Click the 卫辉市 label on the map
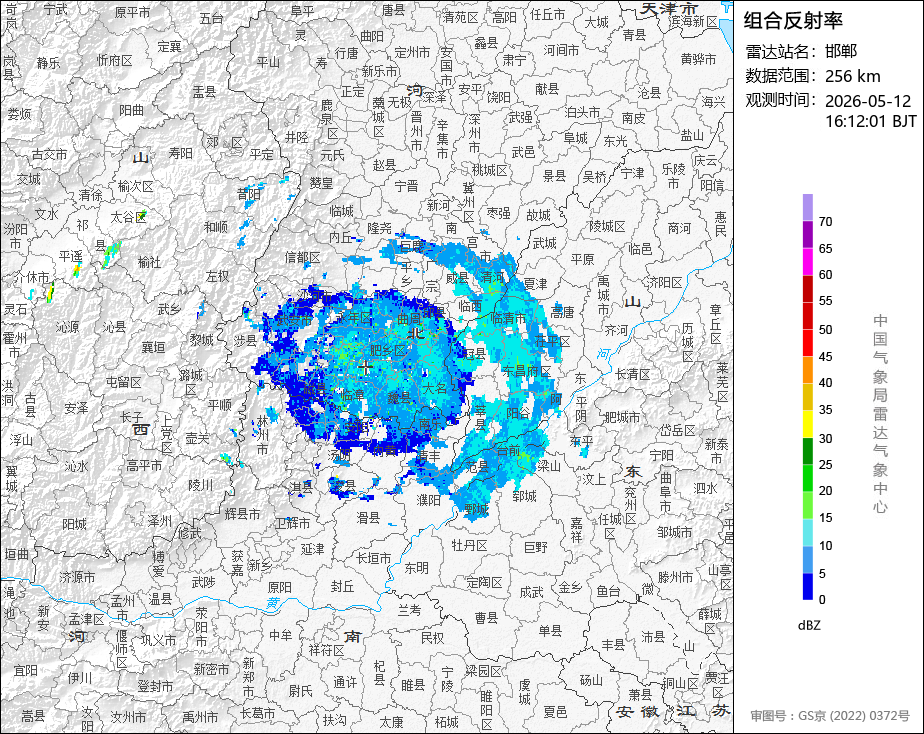This screenshot has width=924, height=734. 293,523
